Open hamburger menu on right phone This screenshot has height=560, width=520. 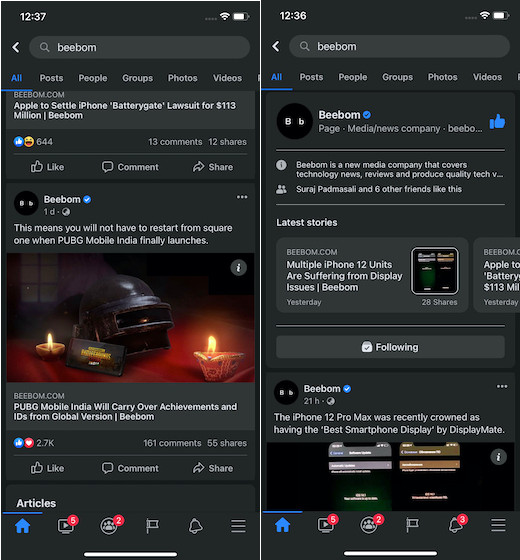pos(498,525)
